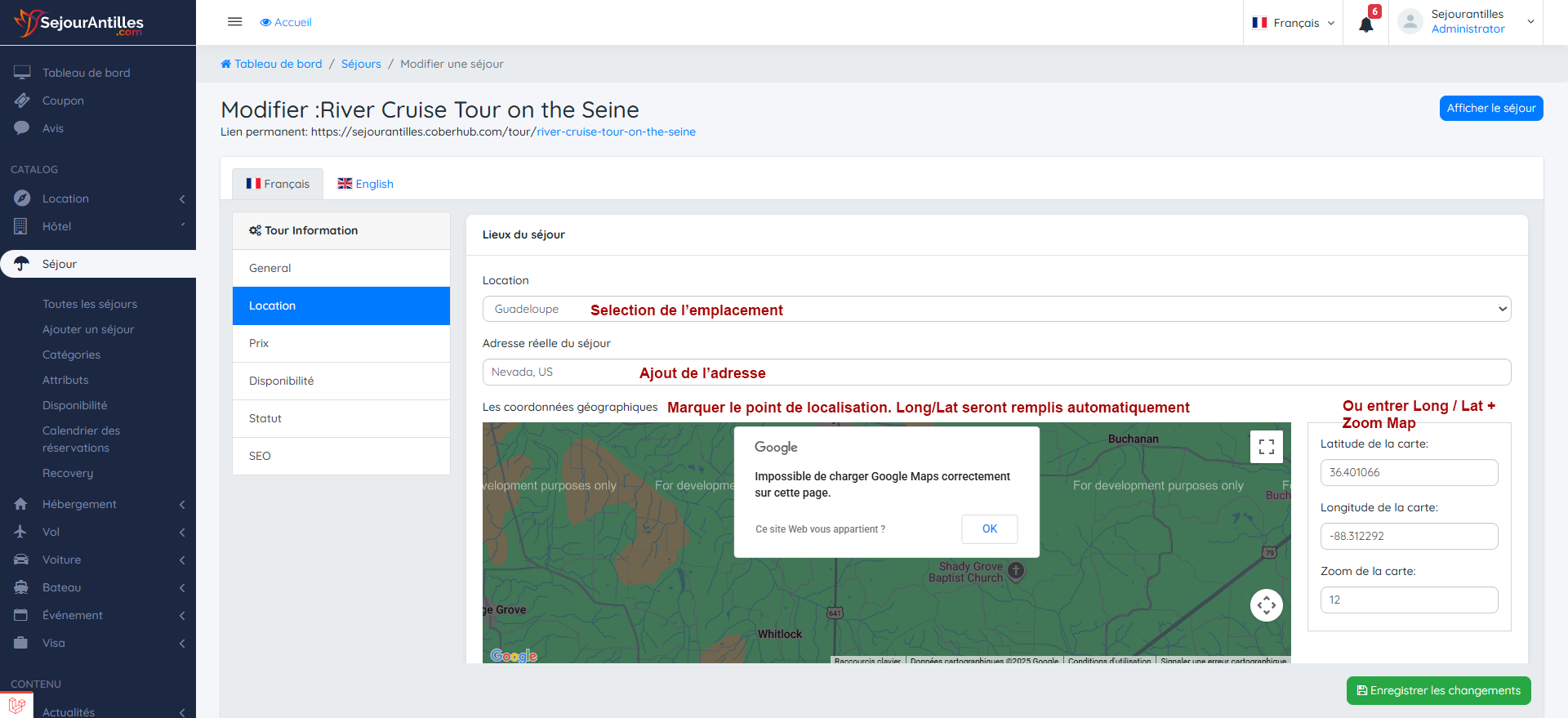This screenshot has height=718, width=1568.
Task: Open the Français language selector
Action: pyautogui.click(x=1294, y=23)
